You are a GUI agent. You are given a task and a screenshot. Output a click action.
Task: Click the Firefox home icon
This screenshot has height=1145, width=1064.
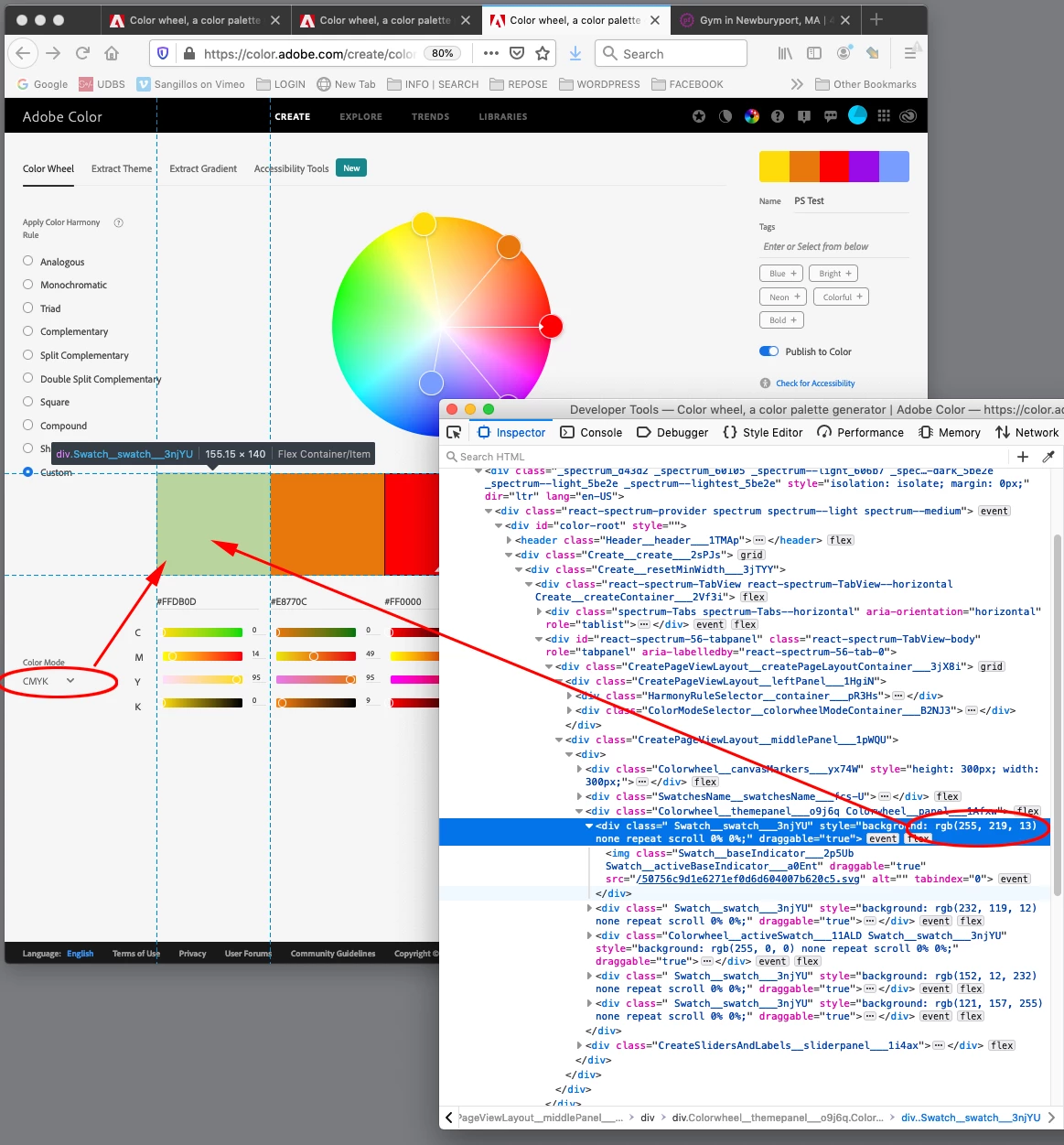click(x=112, y=53)
